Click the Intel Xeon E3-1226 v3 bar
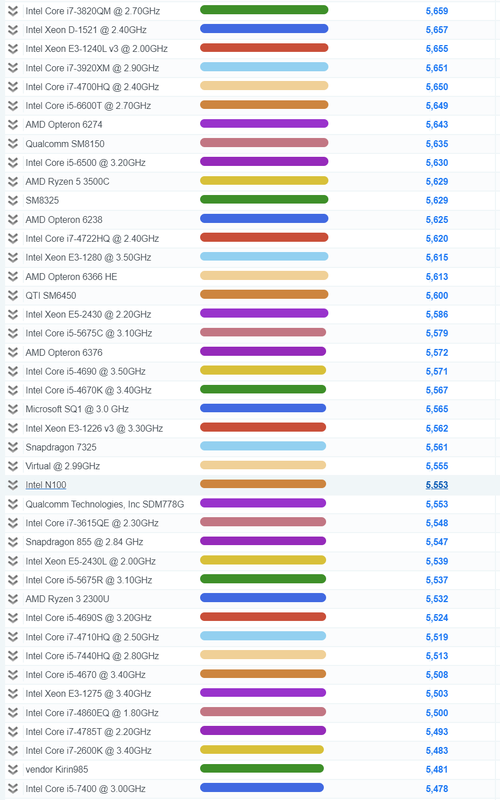Screen dimensions: 500x800 coord(263,427)
